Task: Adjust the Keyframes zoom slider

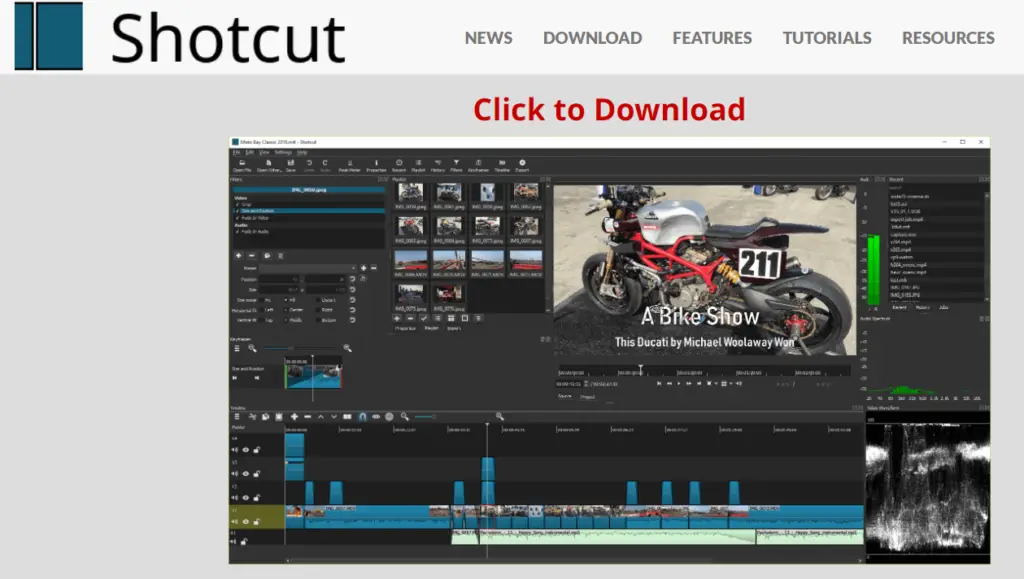Action: (x=300, y=349)
